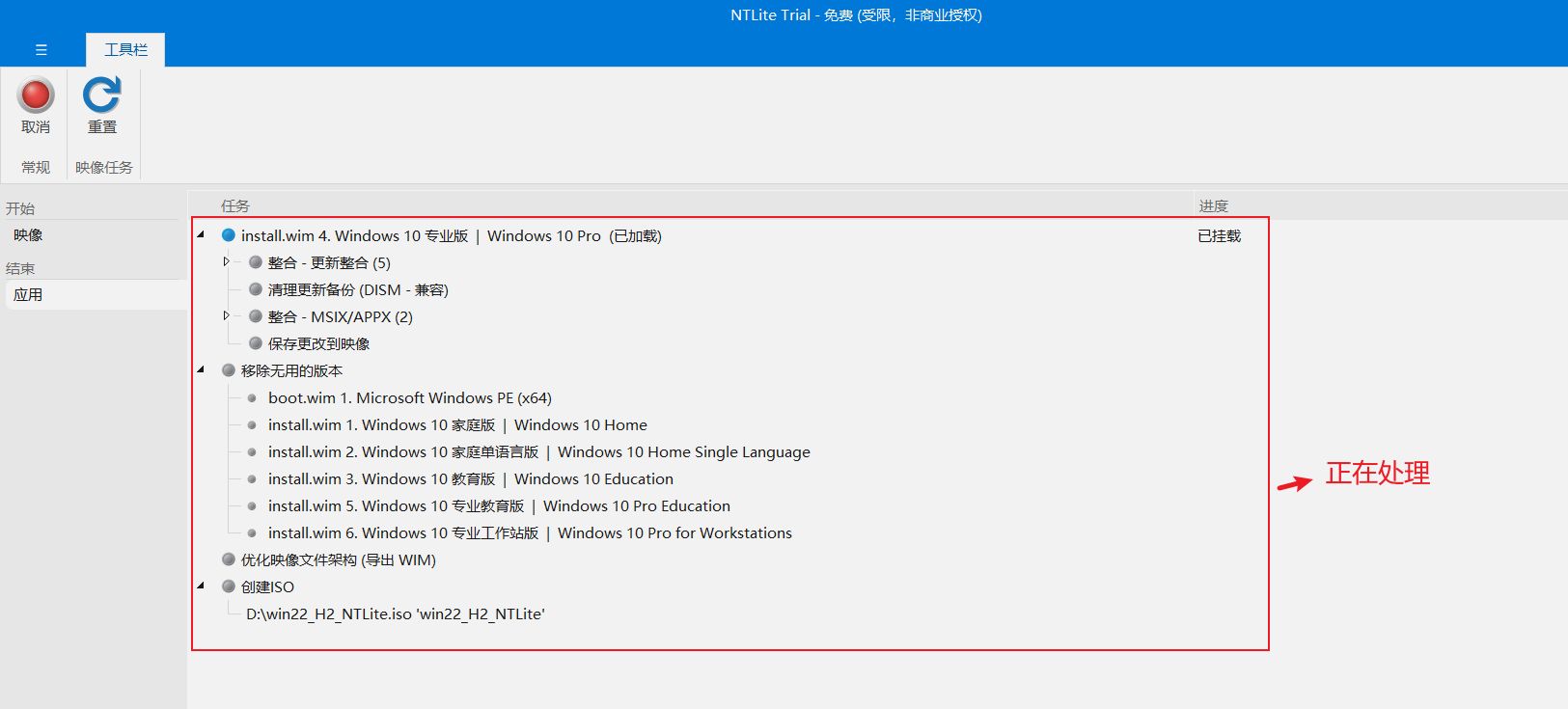This screenshot has height=709, width=1568.
Task: Collapse the 创建ISO tree node
Action: click(x=201, y=586)
